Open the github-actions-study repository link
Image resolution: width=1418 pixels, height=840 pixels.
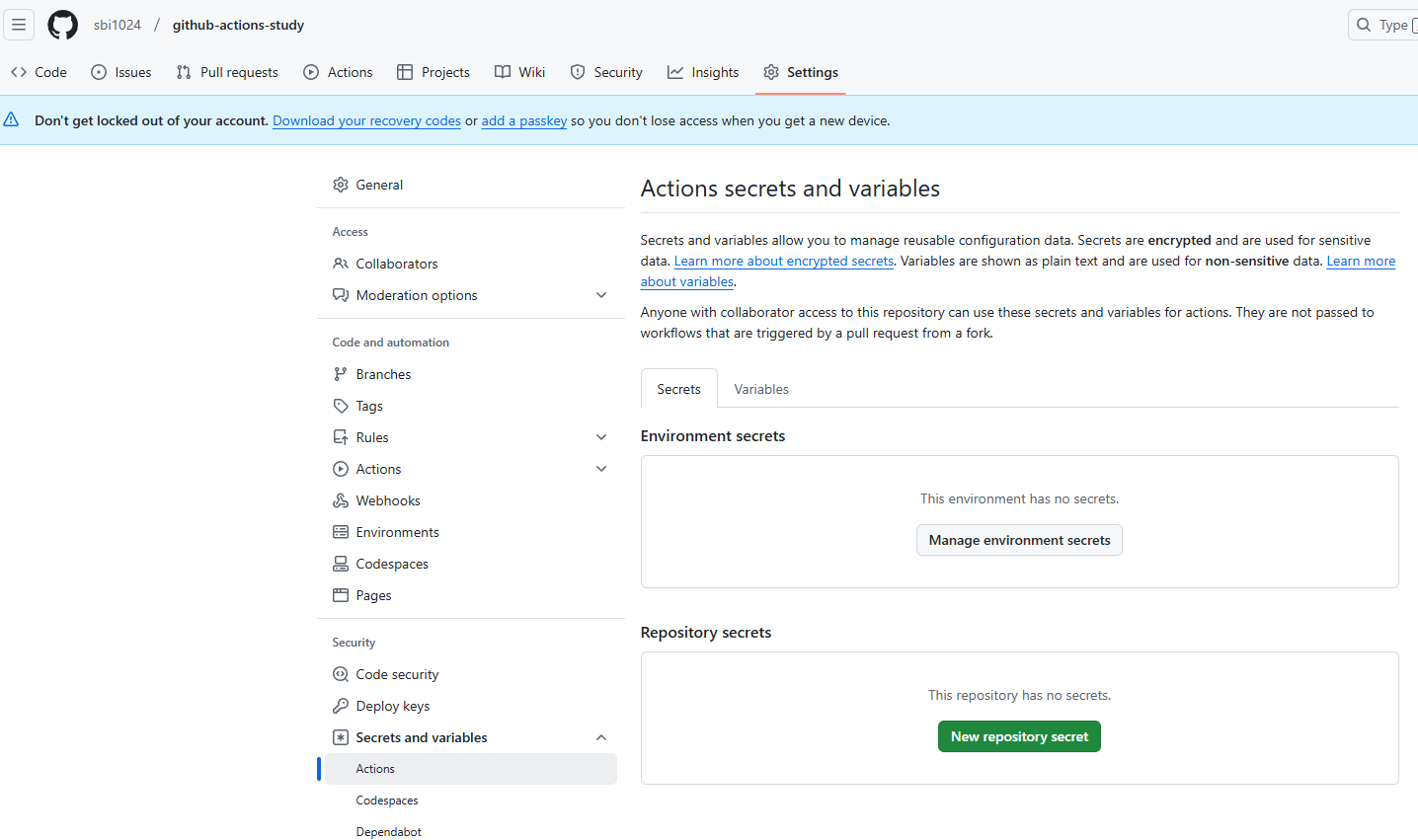coord(238,25)
